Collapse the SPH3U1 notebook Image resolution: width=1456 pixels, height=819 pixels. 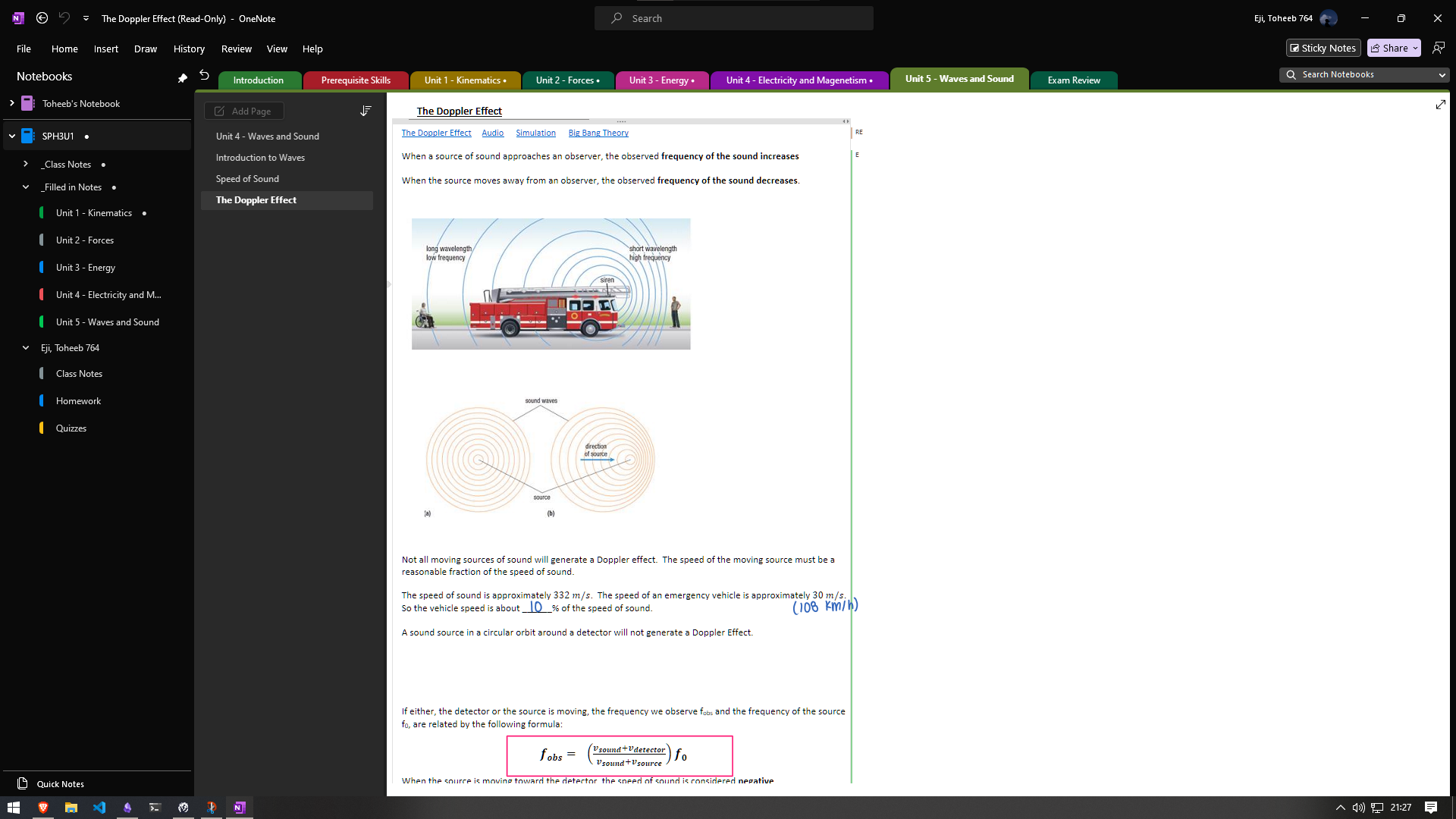pyautogui.click(x=11, y=136)
